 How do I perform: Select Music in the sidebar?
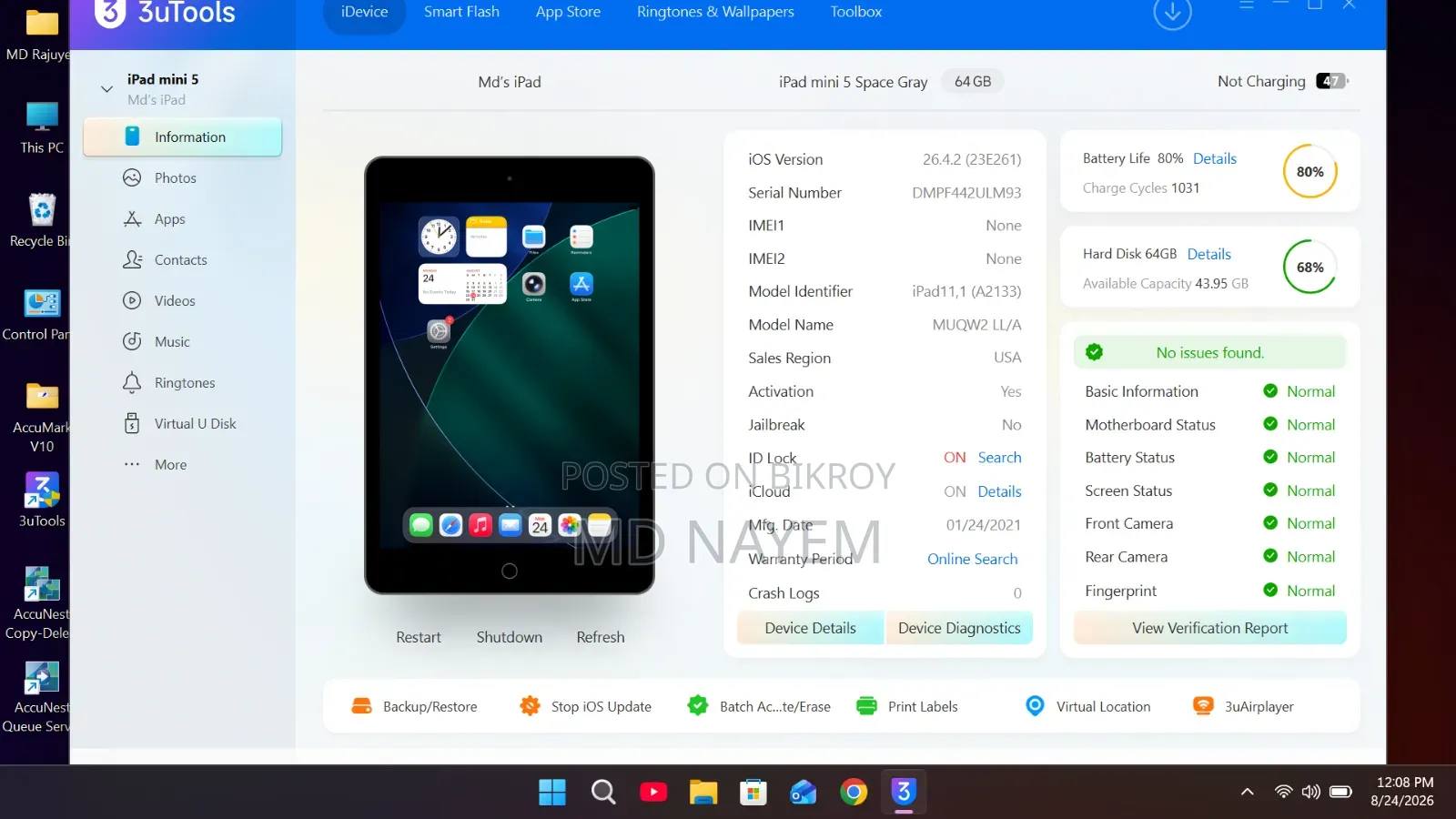(x=172, y=342)
